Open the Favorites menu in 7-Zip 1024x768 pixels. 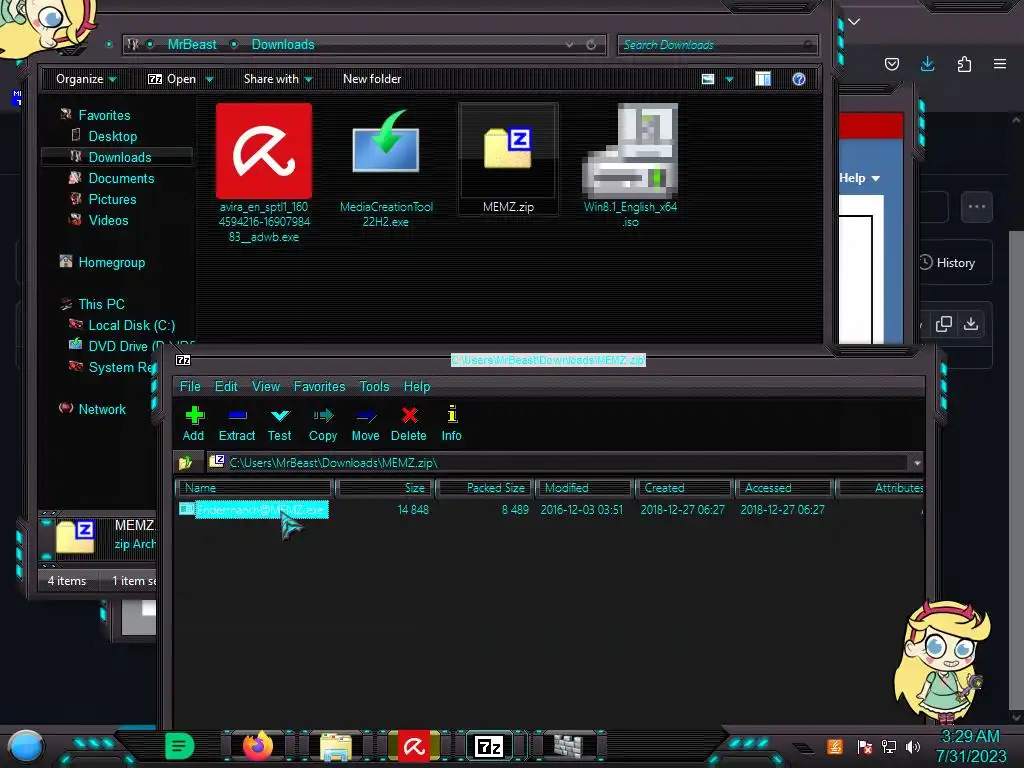tap(319, 387)
